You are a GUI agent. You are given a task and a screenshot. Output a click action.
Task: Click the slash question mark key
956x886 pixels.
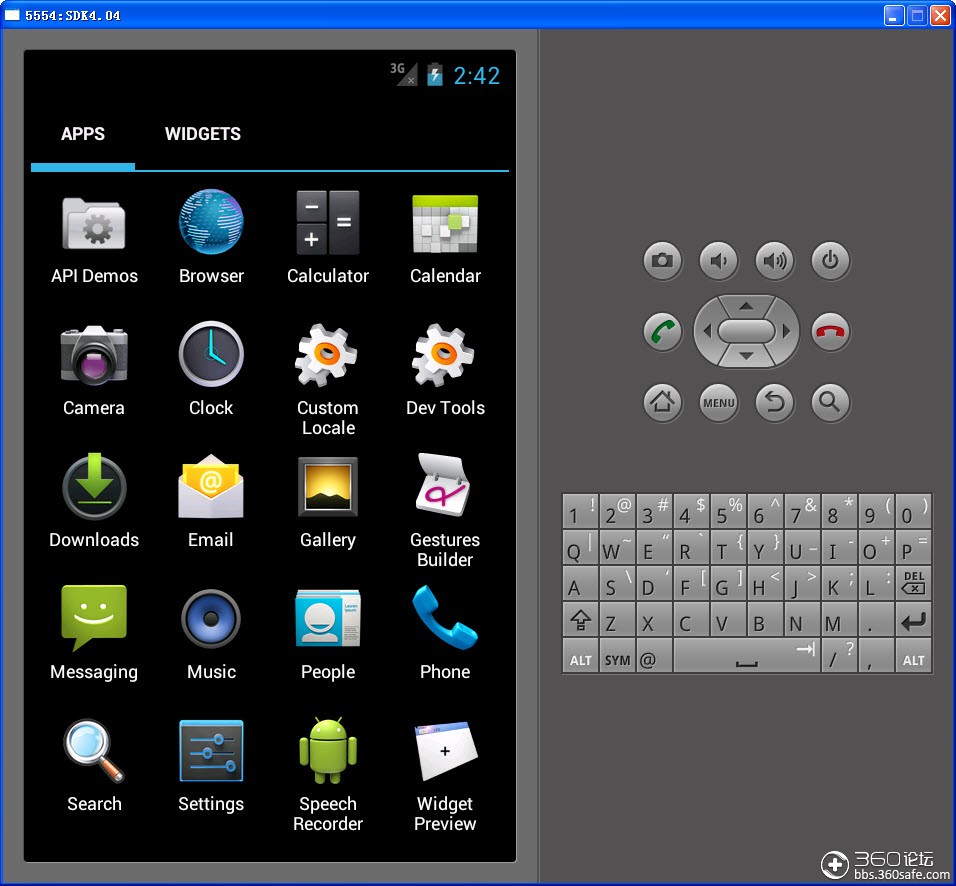[839, 656]
